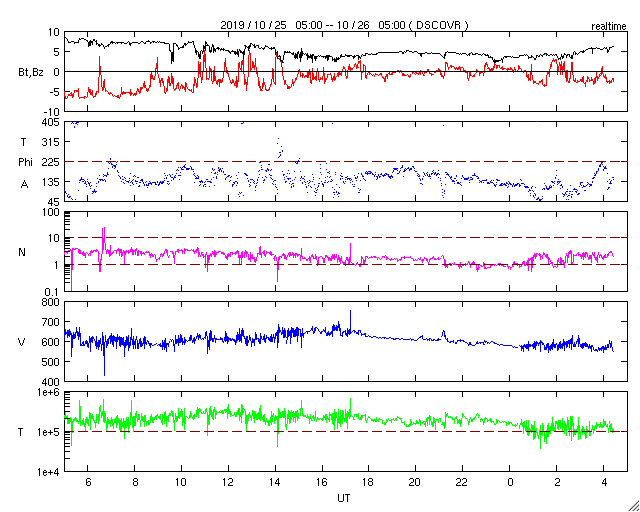Click the '600' tick on the V axis

(51, 342)
